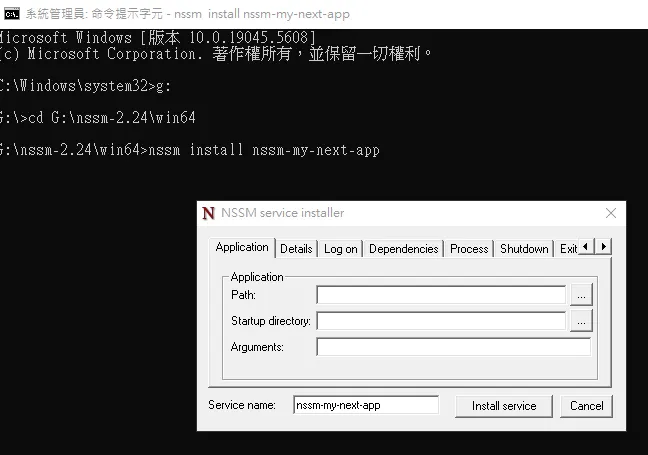This screenshot has height=455, width=648.
Task: Click the Command Prompt icon in title bar
Action: click(12, 14)
